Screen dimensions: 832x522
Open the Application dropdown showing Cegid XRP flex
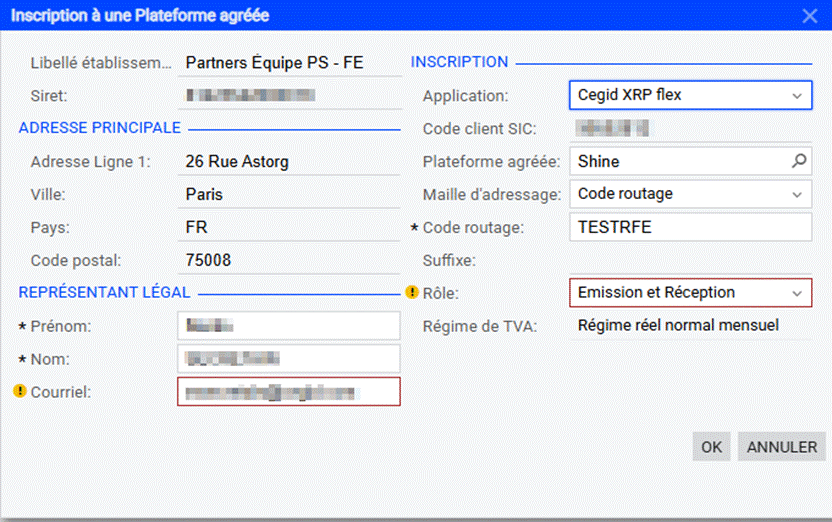(x=690, y=95)
